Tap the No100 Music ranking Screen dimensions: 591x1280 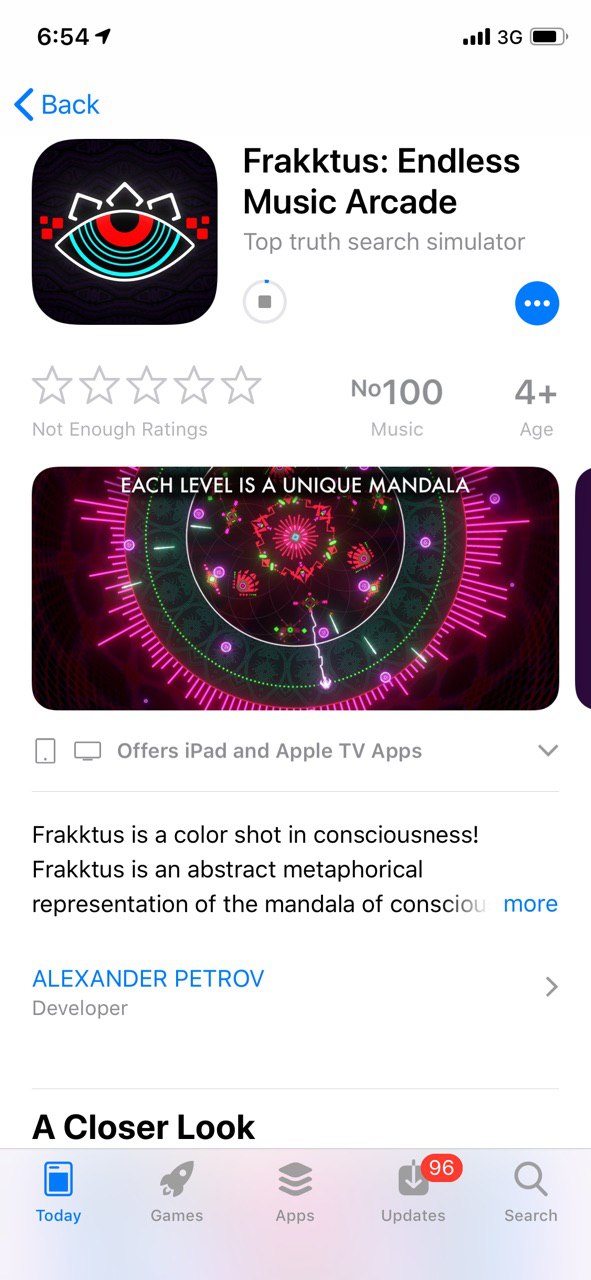click(397, 407)
